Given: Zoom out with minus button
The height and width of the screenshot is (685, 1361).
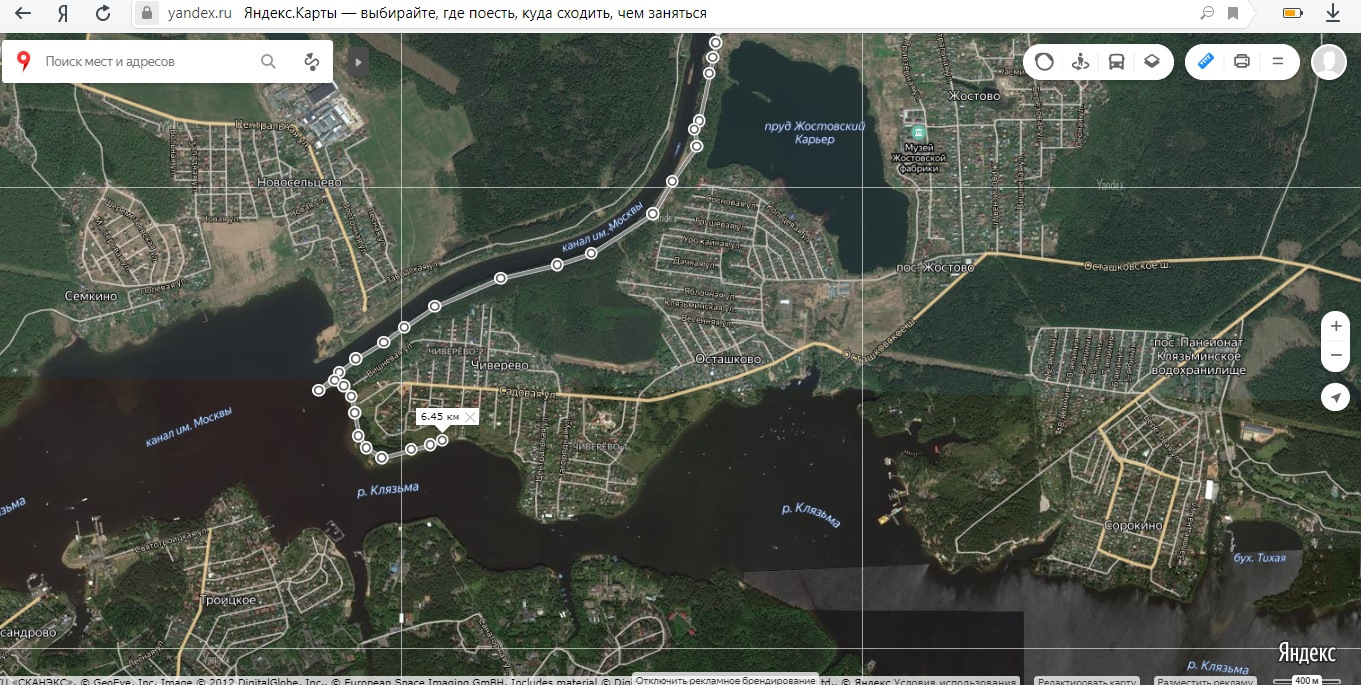Looking at the screenshot, I should (x=1335, y=355).
